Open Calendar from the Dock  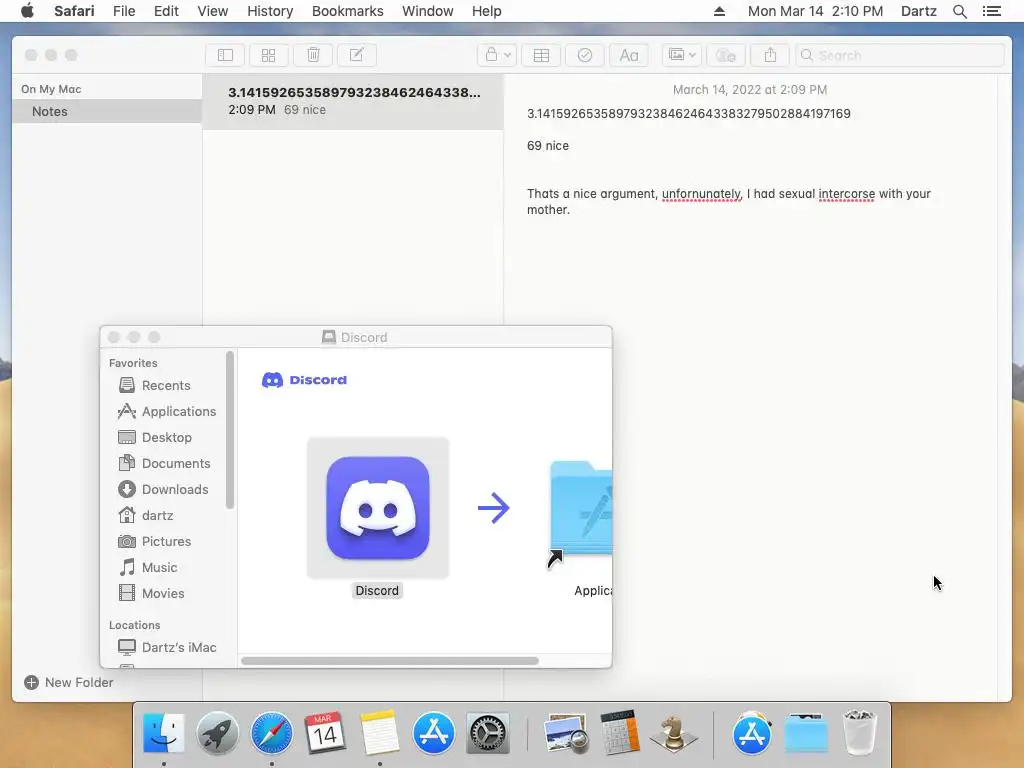[x=325, y=733]
